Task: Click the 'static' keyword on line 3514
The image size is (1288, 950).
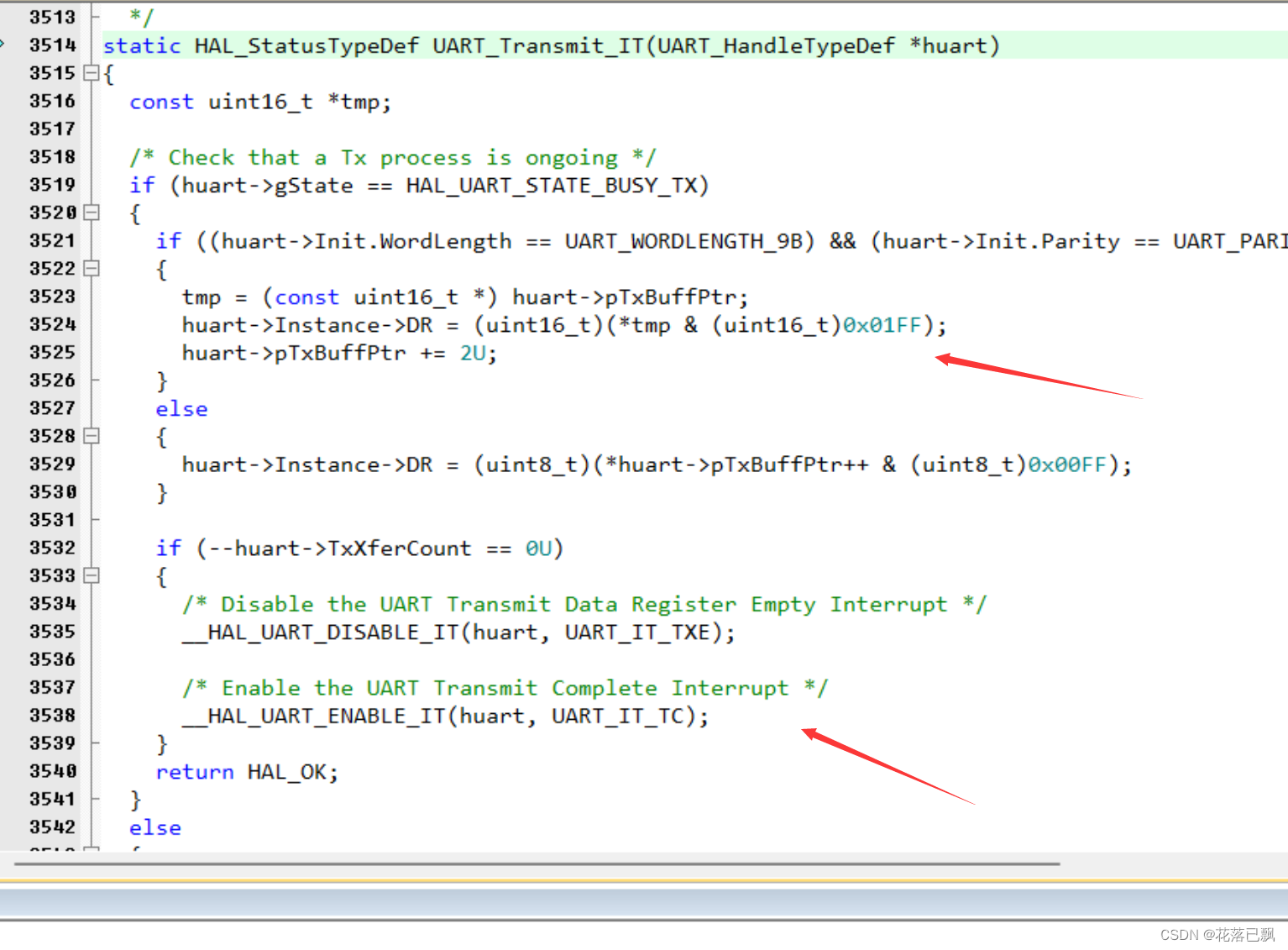Action: 142,45
